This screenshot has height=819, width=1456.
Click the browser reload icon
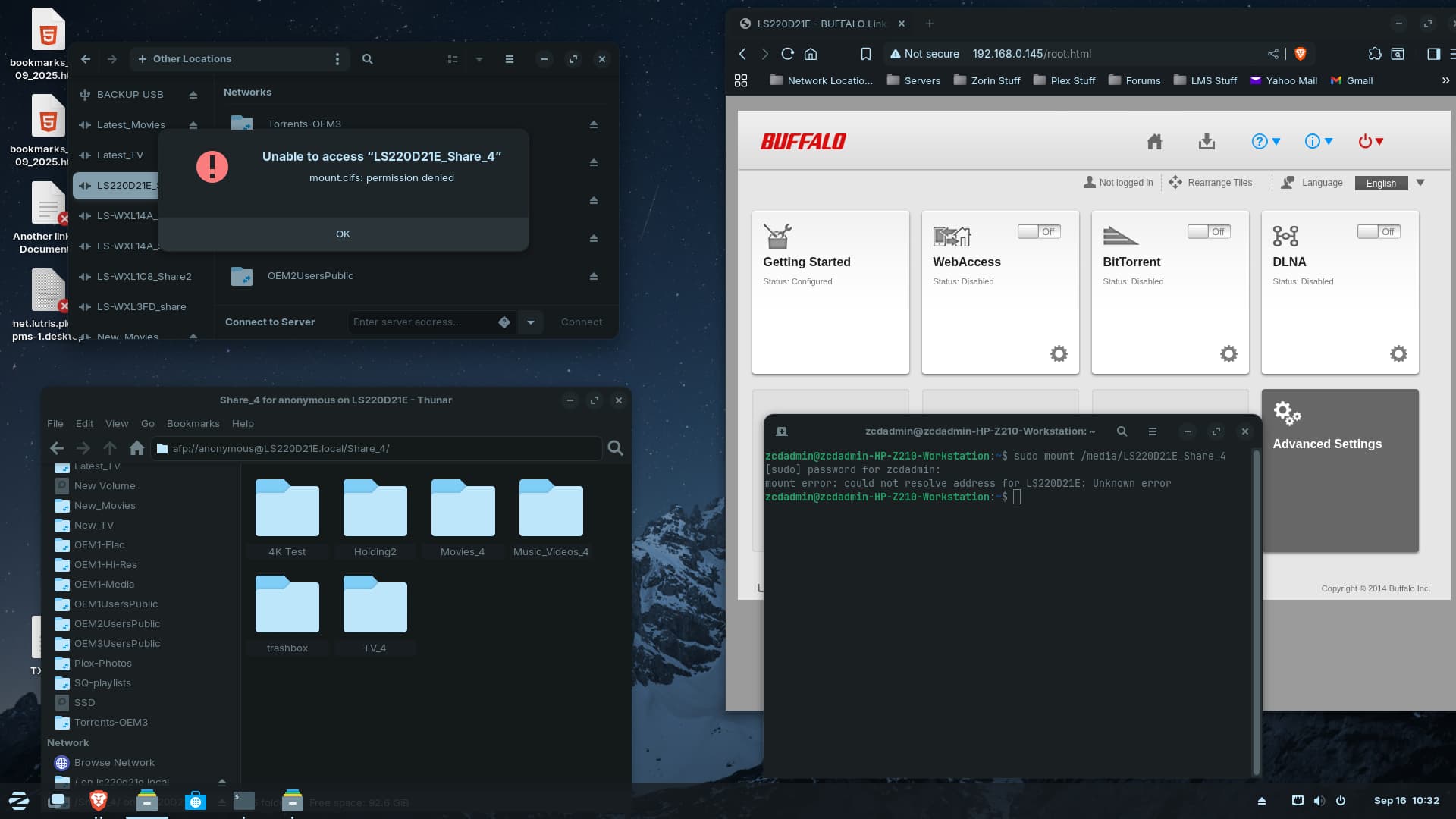tap(787, 54)
